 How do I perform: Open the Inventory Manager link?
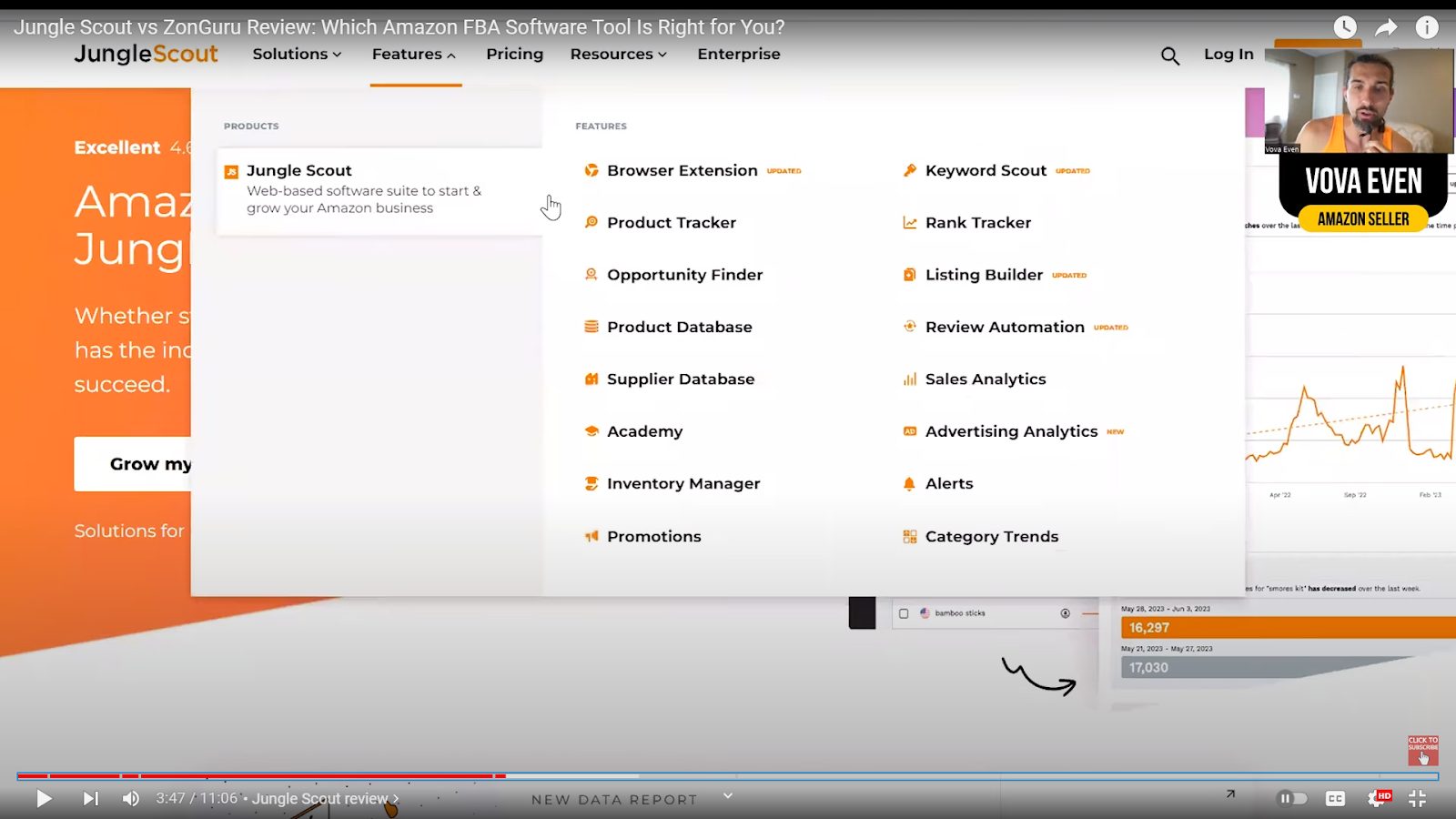point(683,483)
